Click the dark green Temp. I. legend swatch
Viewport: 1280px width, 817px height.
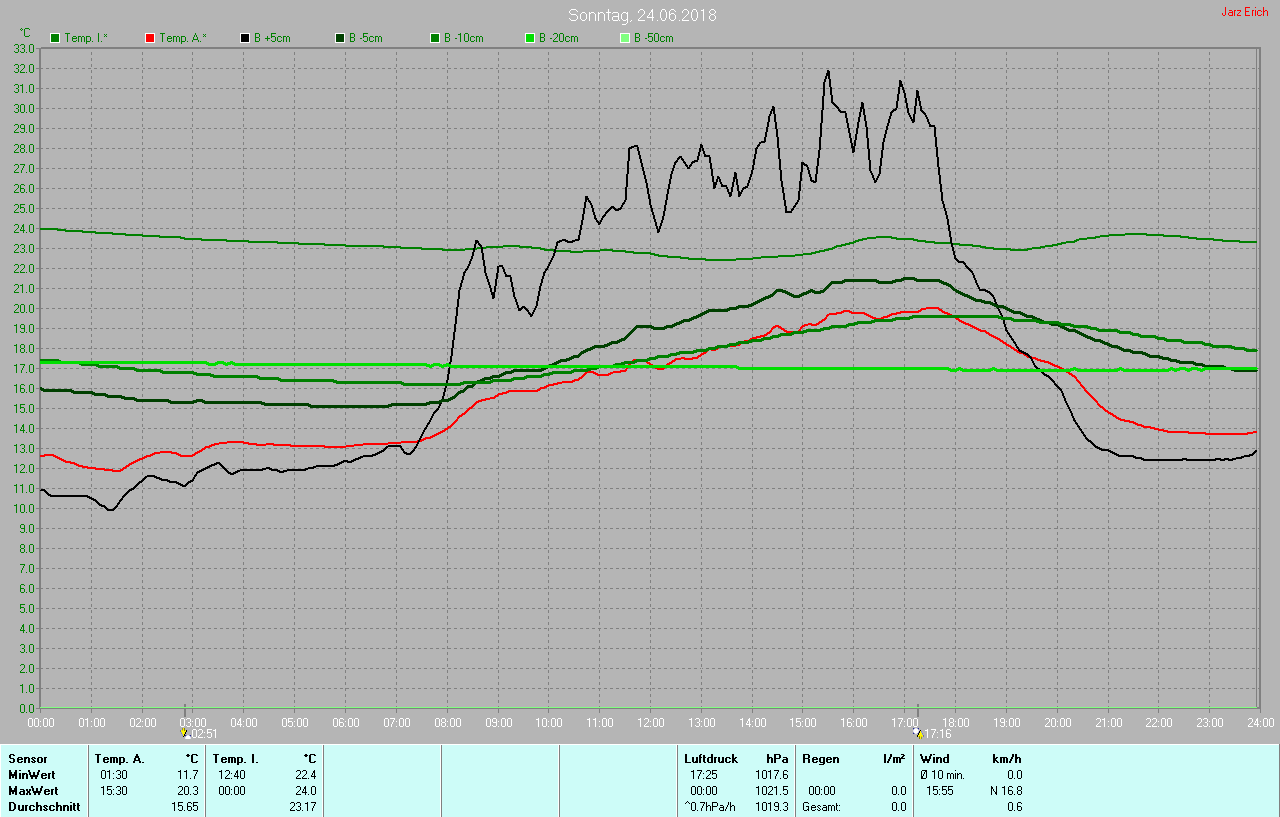pyautogui.click(x=55, y=38)
